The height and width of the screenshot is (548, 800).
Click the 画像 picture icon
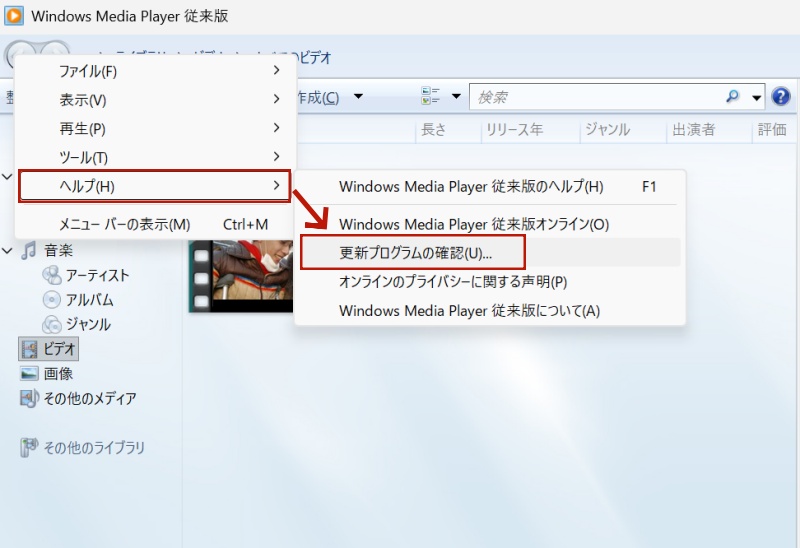pos(29,373)
